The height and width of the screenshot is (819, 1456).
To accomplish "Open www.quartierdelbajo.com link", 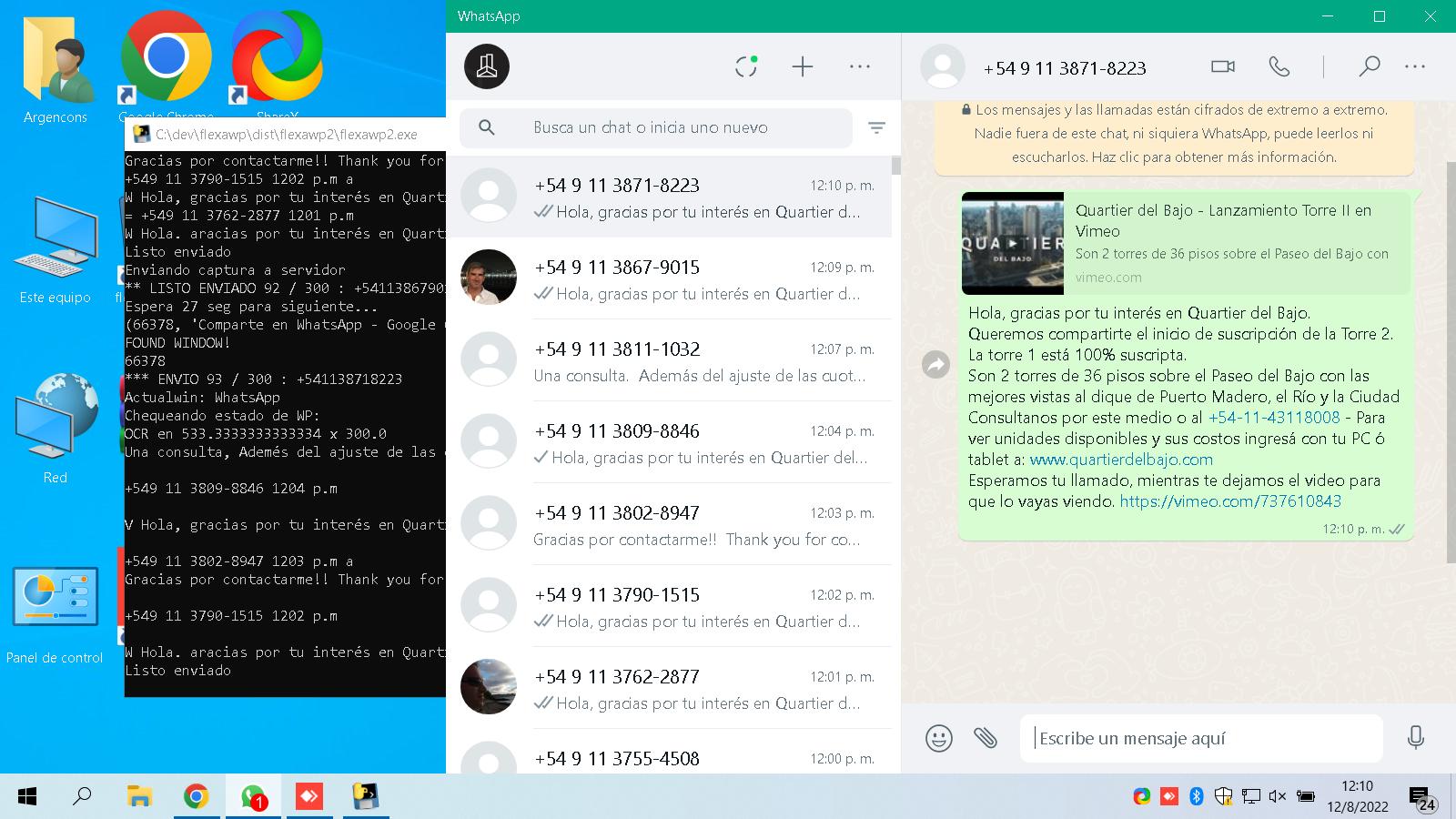I will pos(1121,460).
